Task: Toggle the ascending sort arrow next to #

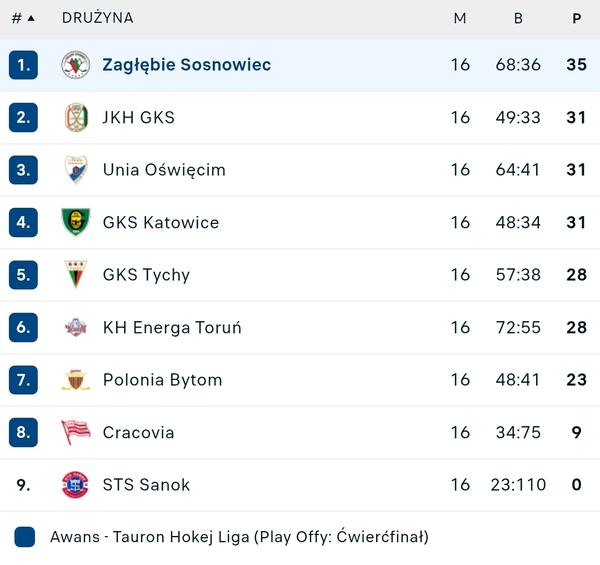Action: point(31,18)
